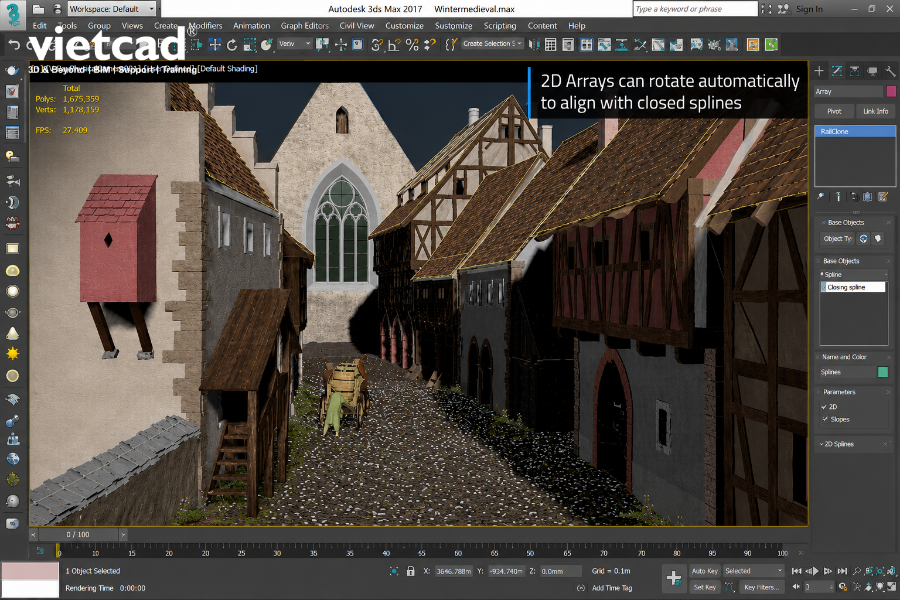The image size is (900, 600).
Task: Open the Graph Editors menu
Action: [x=305, y=26]
